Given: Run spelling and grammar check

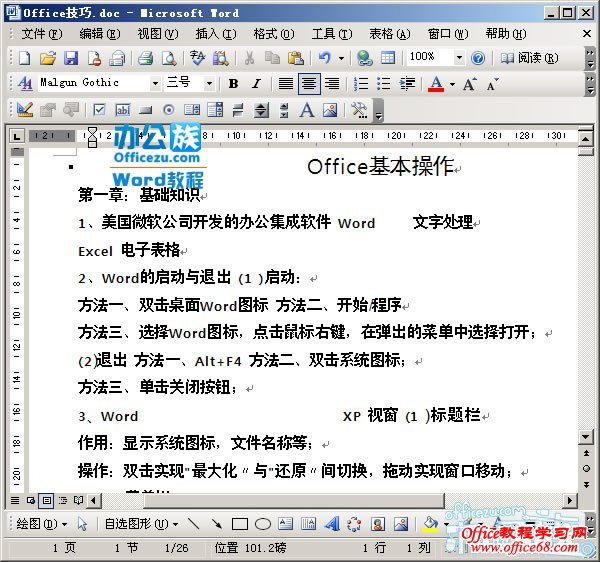Looking at the screenshot, I should click(197, 58).
